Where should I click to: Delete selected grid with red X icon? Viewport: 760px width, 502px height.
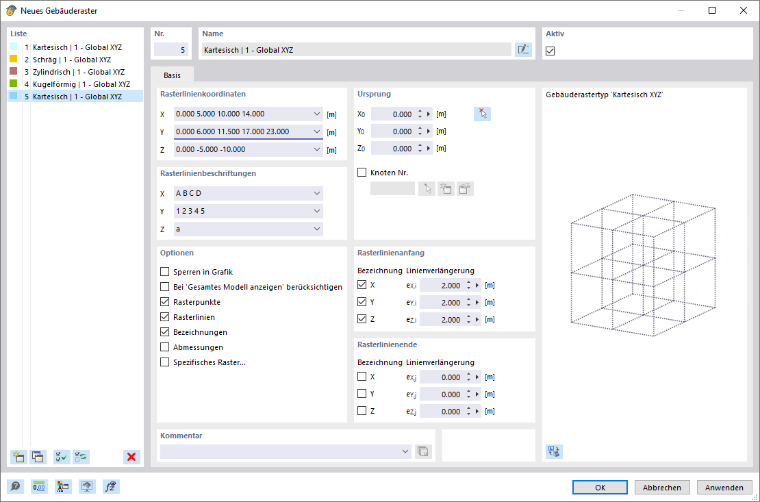point(131,457)
